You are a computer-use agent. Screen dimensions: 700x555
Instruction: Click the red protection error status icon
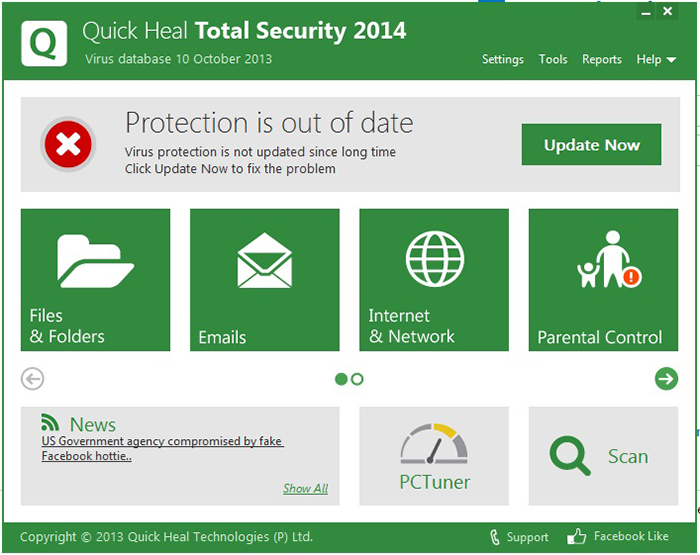[x=68, y=144]
